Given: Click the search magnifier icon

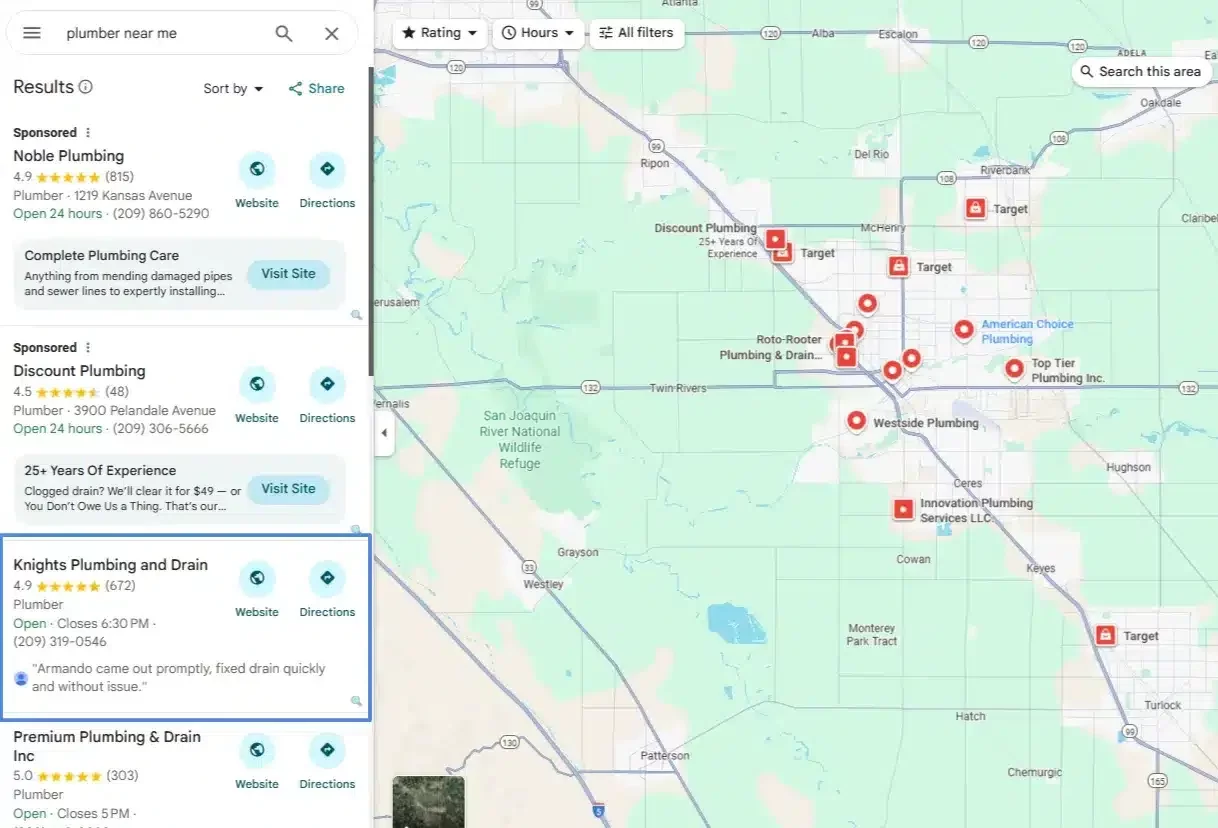Looking at the screenshot, I should [x=284, y=33].
